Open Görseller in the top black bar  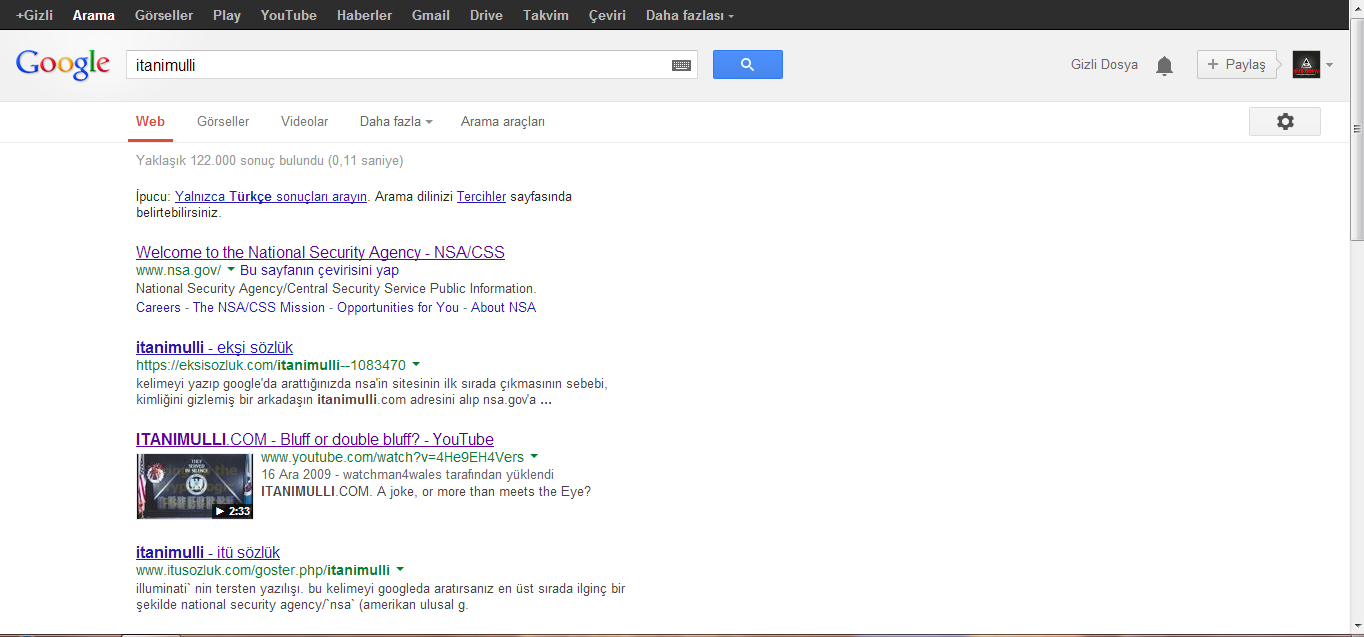pyautogui.click(x=164, y=15)
